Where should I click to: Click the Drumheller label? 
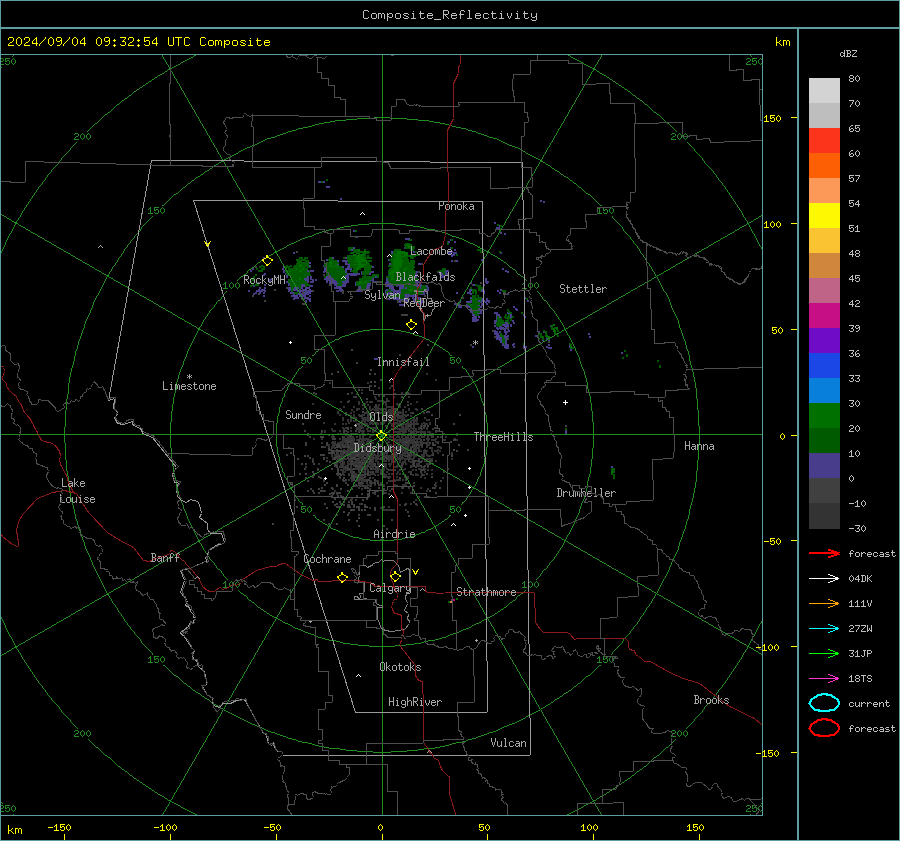[x=586, y=493]
